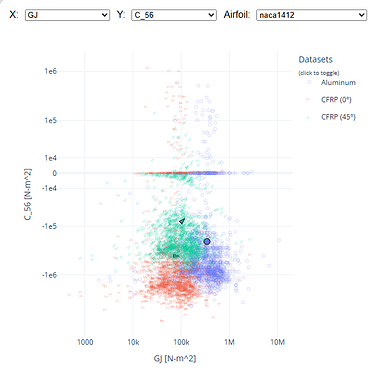Click the CFRP (45°) legend green marker symbol
381x375 pixels.
(x=308, y=117)
